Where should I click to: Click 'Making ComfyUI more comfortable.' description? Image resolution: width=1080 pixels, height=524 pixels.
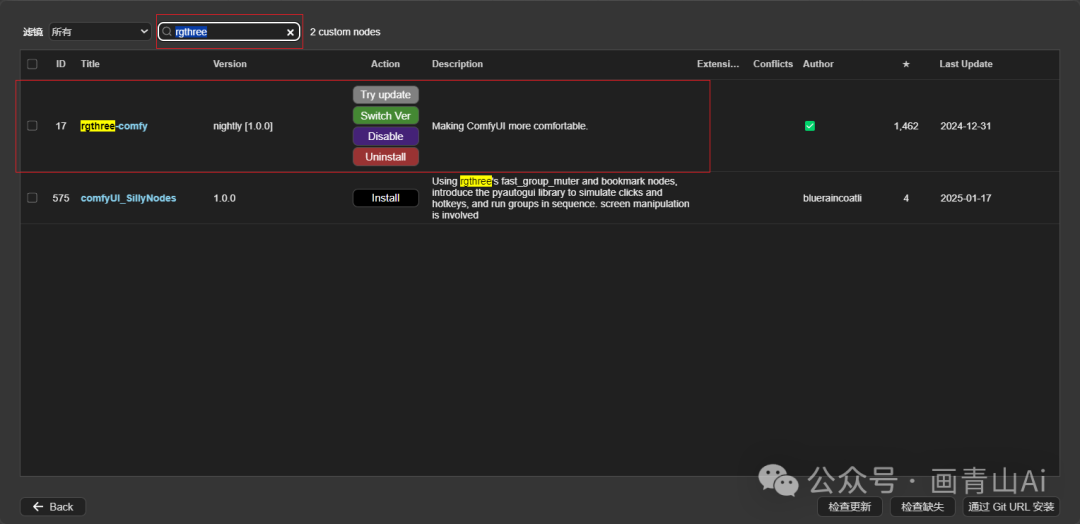510,126
